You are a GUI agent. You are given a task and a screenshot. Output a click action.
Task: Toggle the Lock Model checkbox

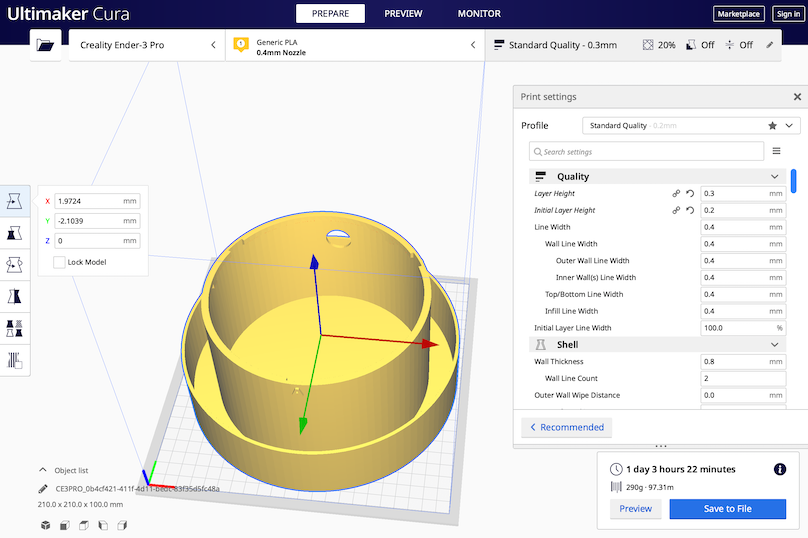point(59,262)
